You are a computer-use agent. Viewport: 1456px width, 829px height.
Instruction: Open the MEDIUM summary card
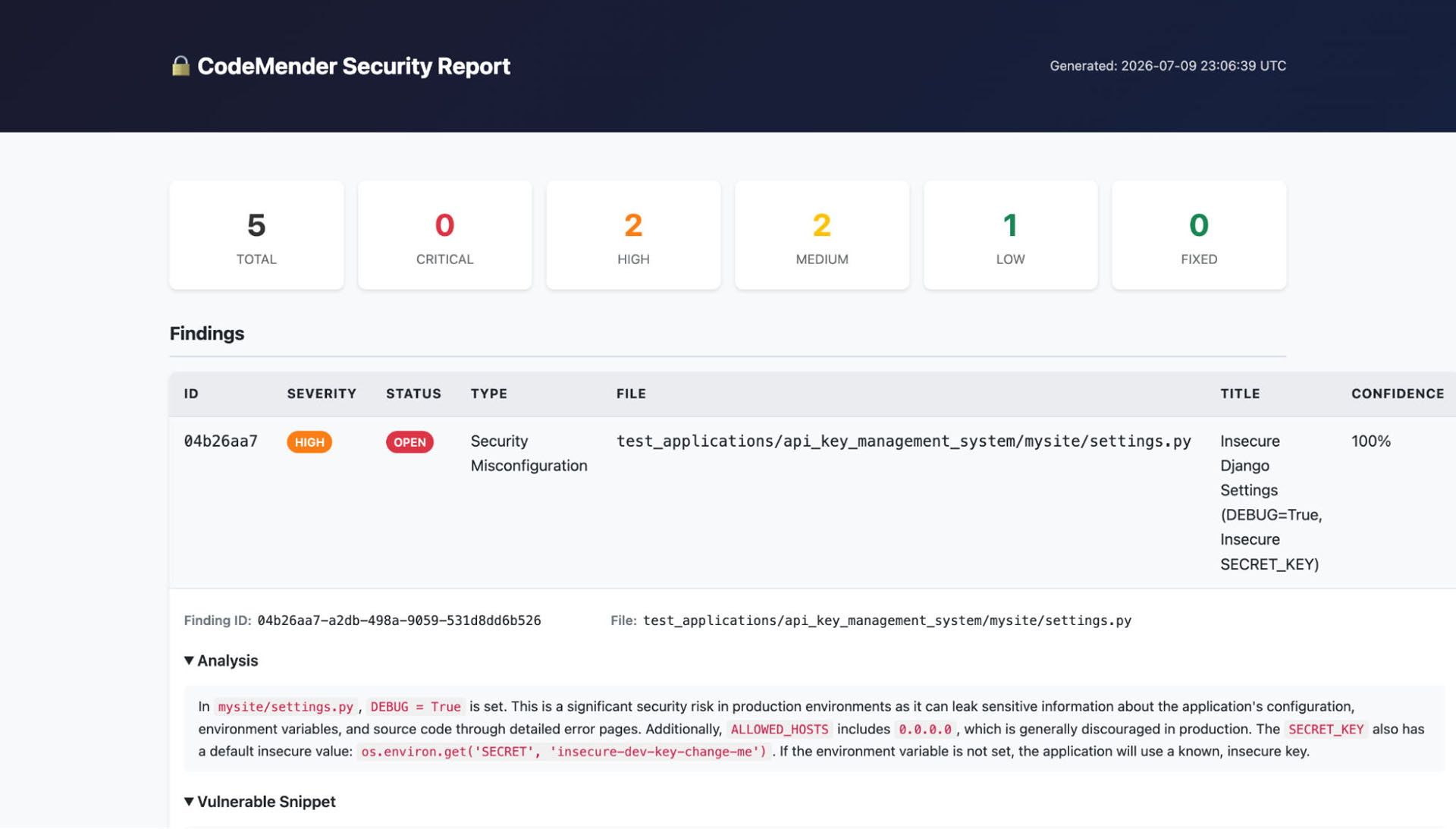point(822,235)
